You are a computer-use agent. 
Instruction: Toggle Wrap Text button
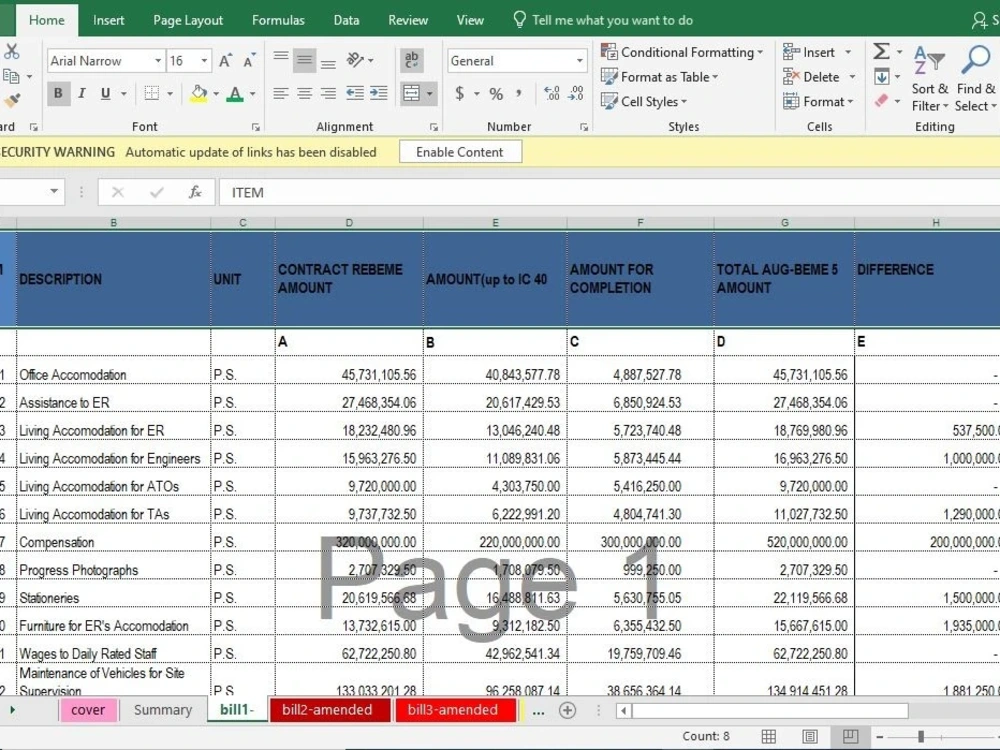click(411, 61)
